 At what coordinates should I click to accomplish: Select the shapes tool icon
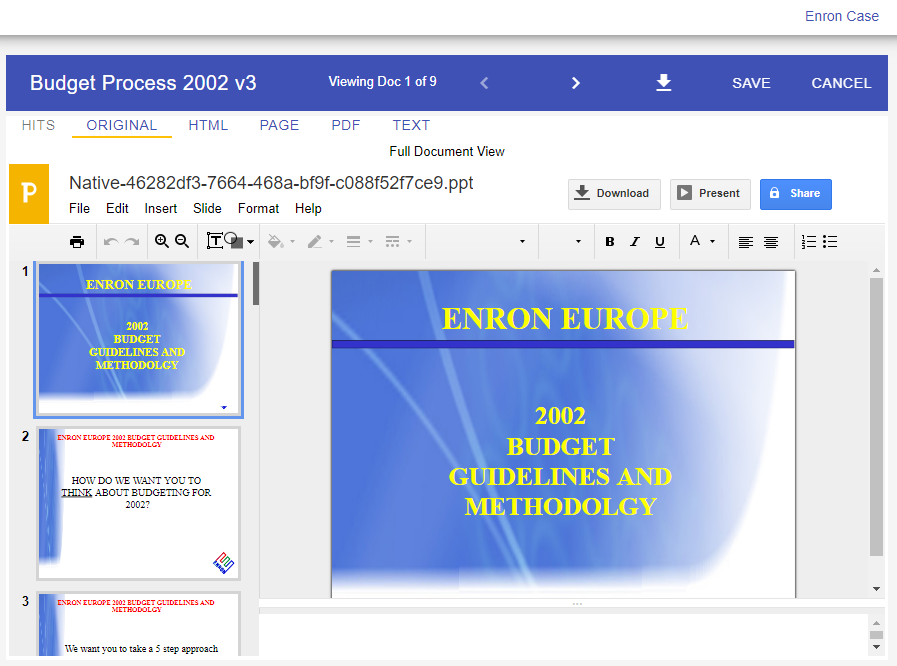click(x=234, y=240)
